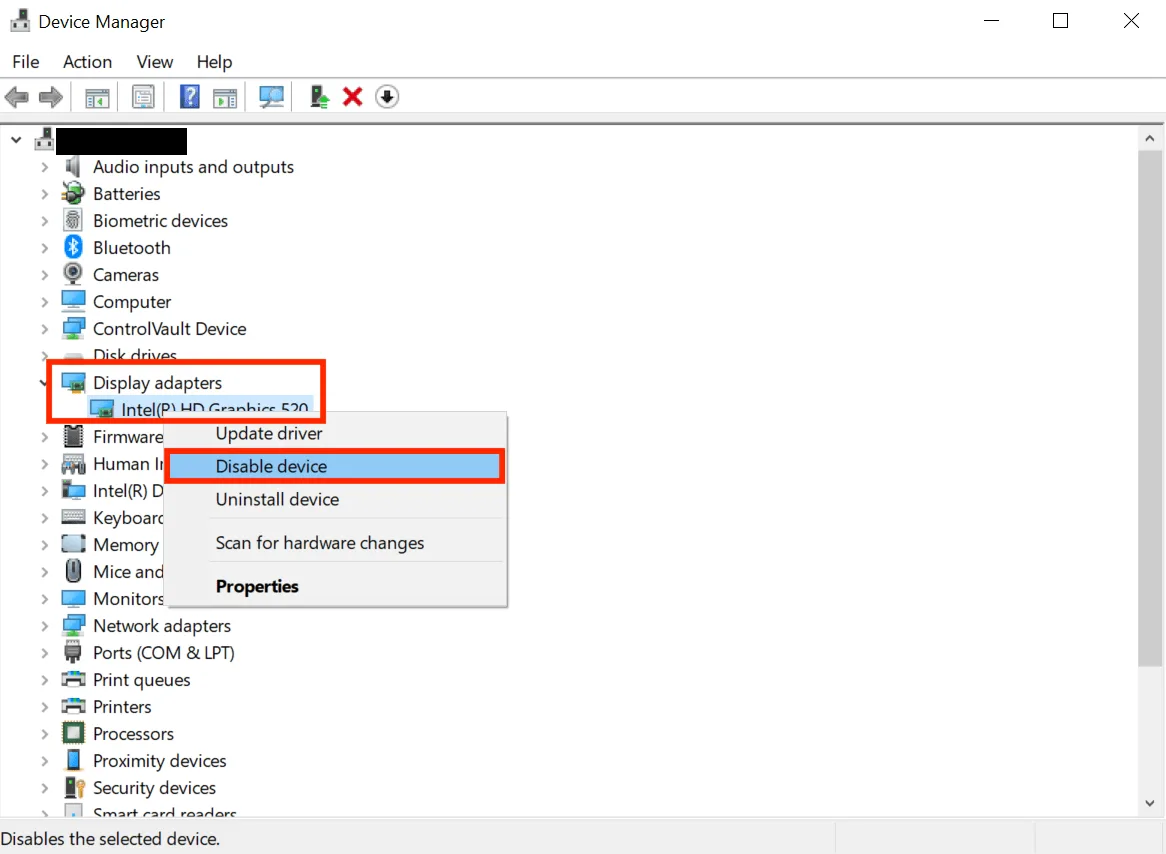Open the Properties sheet toolbar icon
The image size is (1166, 854).
143,97
